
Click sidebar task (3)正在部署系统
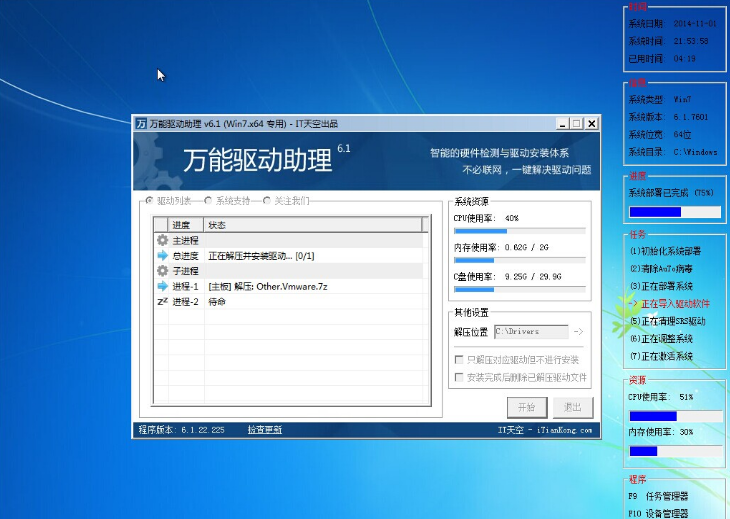point(662,286)
